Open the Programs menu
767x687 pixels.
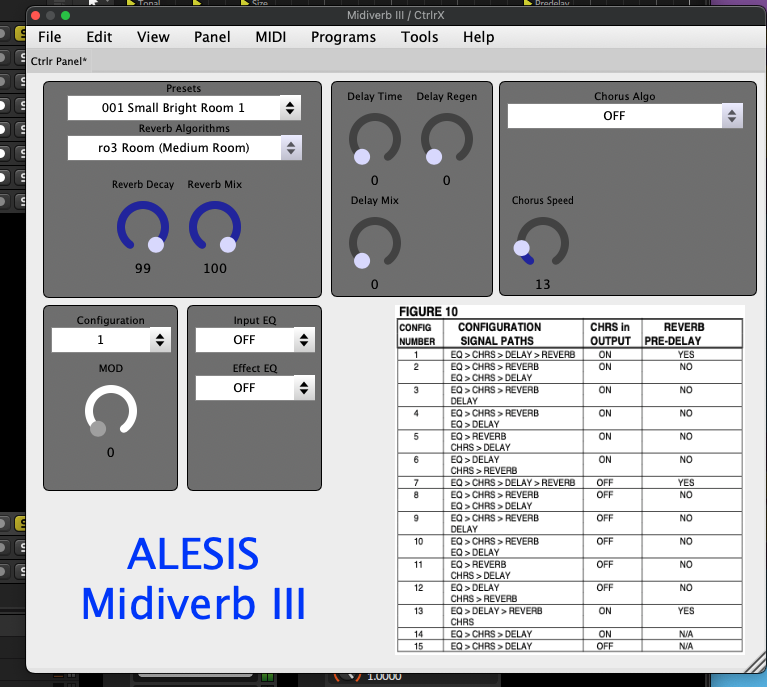343,37
